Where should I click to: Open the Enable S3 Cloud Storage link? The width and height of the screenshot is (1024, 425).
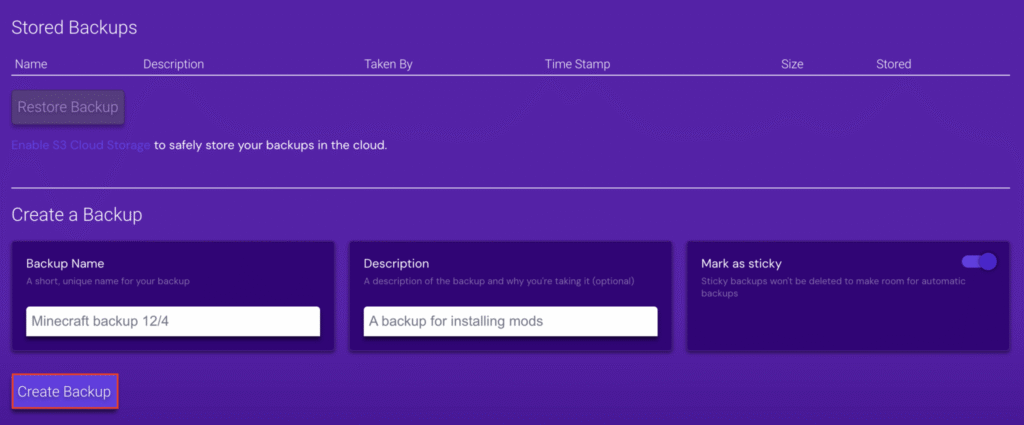(81, 145)
